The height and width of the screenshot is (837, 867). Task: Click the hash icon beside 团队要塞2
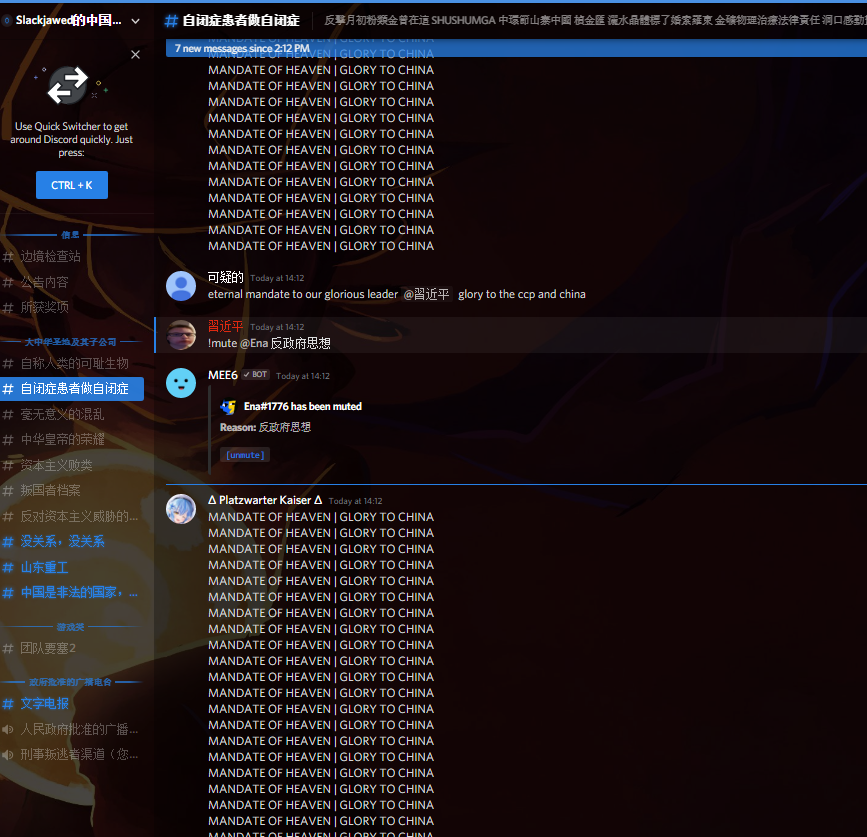[x=8, y=648]
